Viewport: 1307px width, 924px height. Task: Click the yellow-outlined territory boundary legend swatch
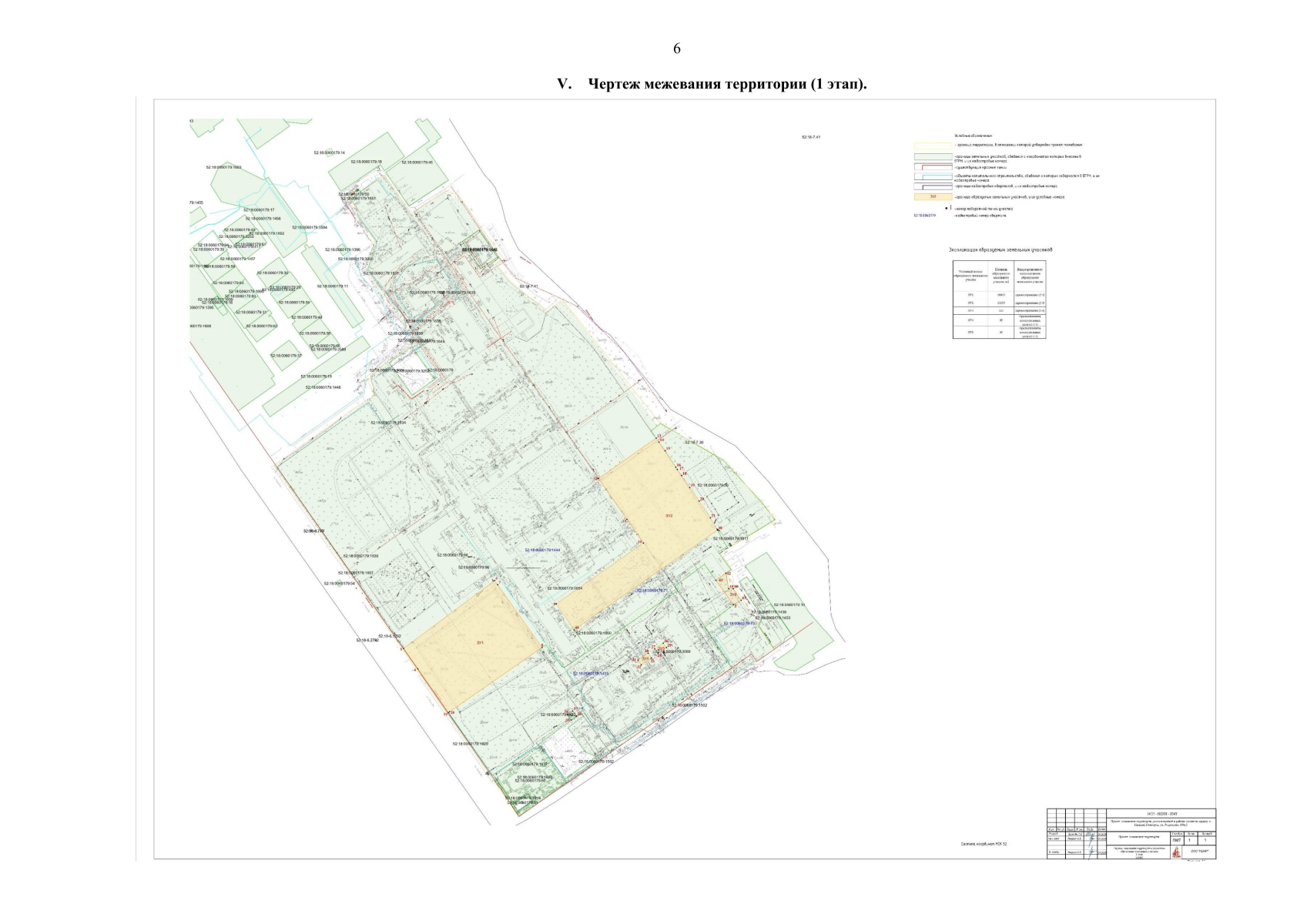click(x=933, y=145)
